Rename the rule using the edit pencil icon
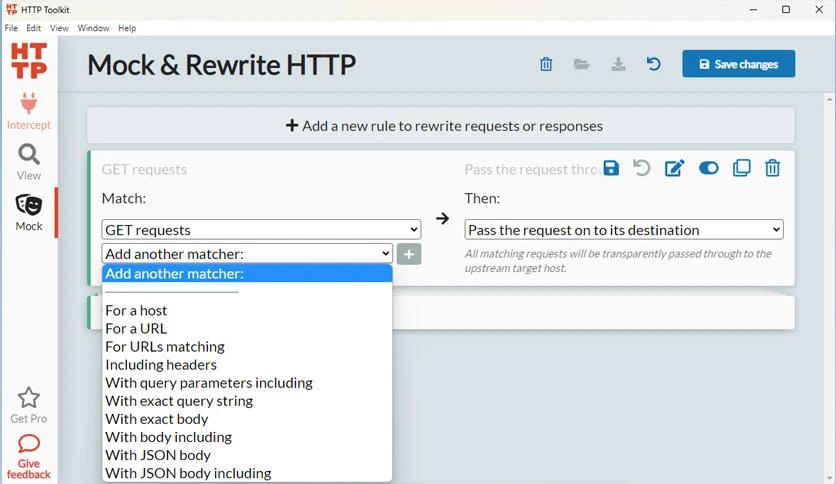 point(674,168)
